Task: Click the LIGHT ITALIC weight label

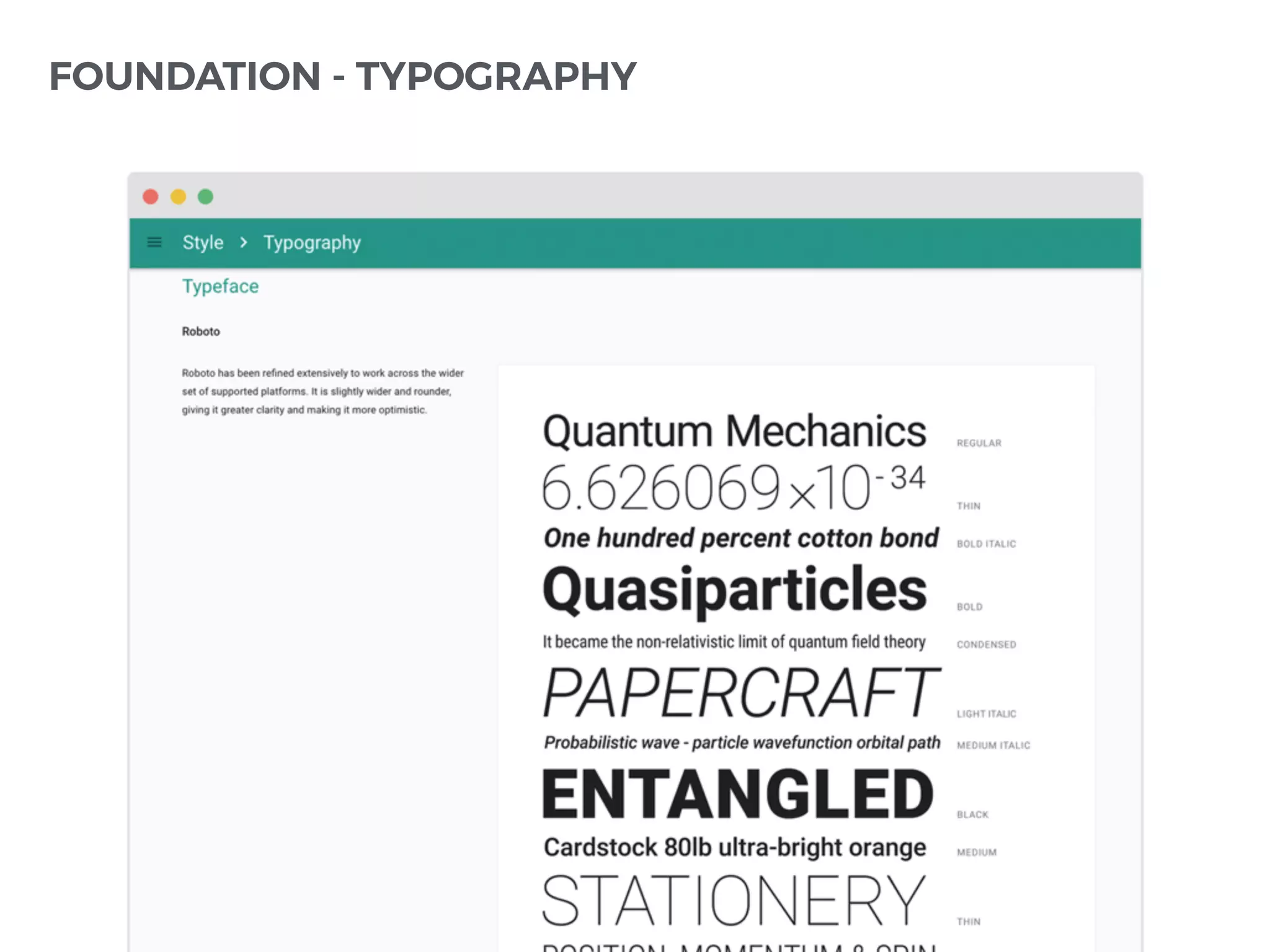Action: click(x=986, y=714)
